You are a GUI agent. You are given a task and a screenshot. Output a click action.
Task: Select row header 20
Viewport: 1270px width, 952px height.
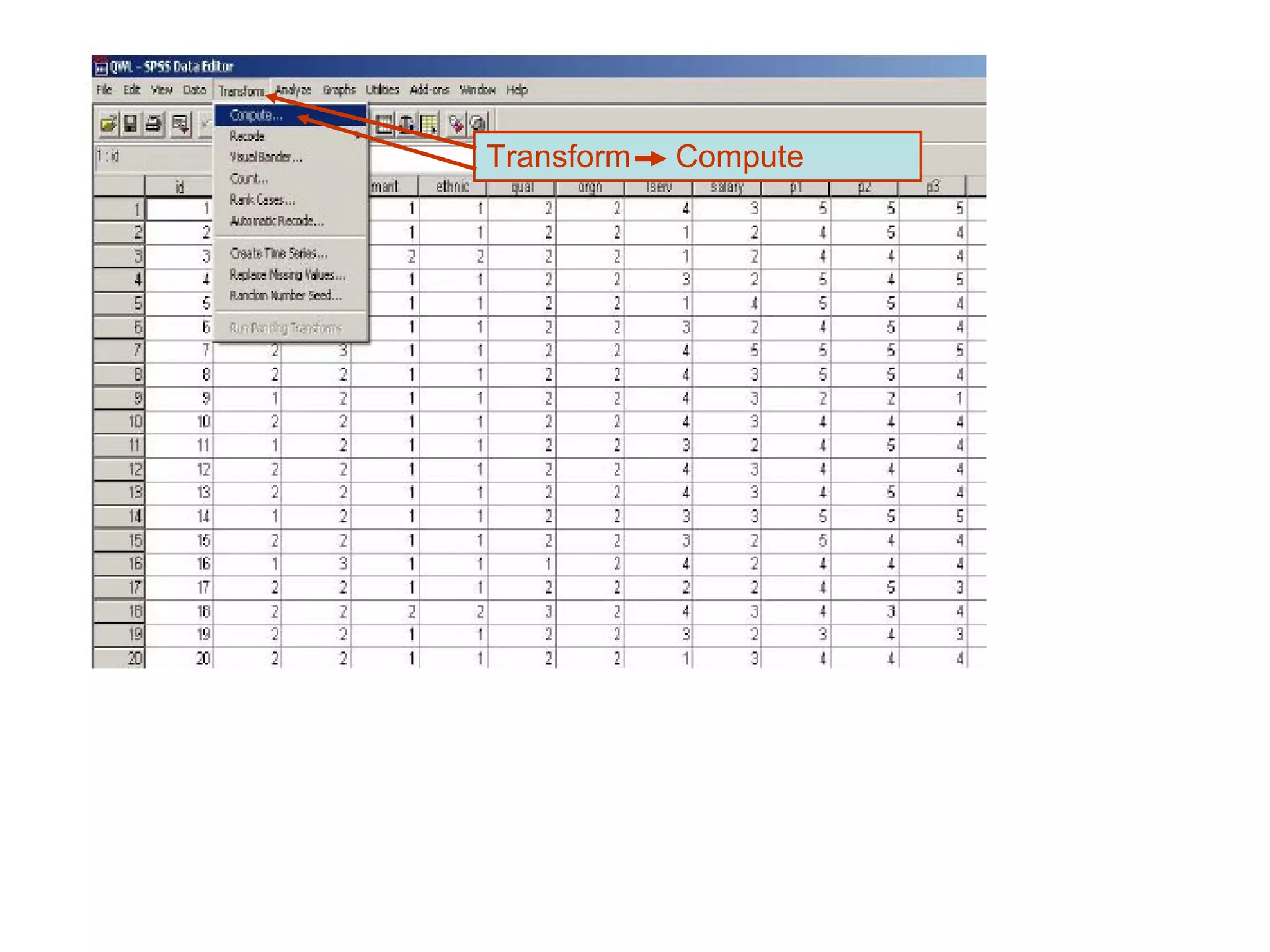(x=118, y=658)
